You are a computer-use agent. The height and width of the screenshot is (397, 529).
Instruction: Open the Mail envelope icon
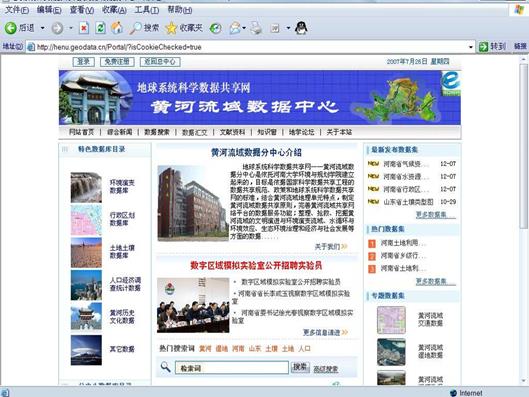pyautogui.click(x=235, y=28)
